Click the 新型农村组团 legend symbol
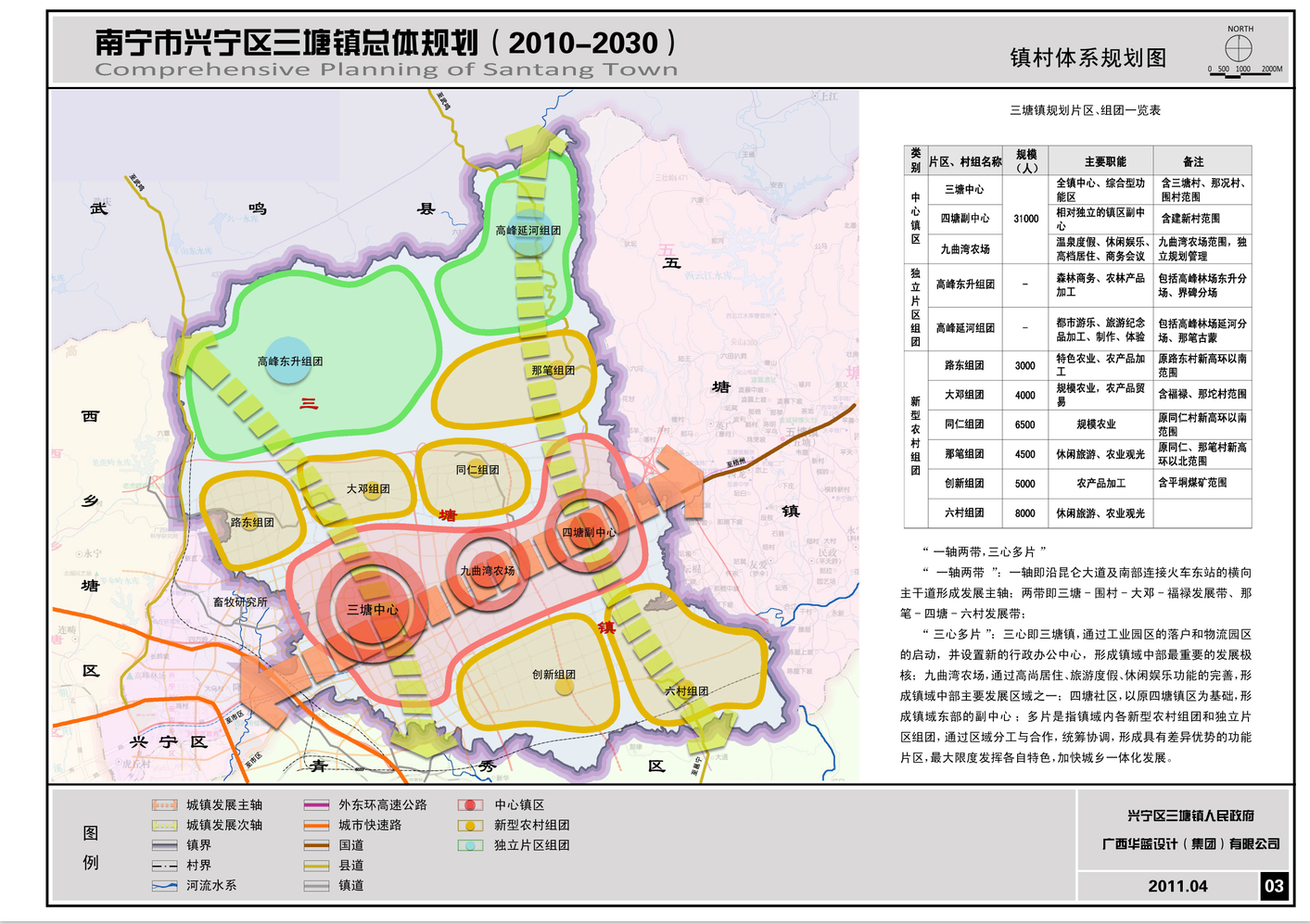Image resolution: width=1310 pixels, height=924 pixels. pyautogui.click(x=471, y=825)
